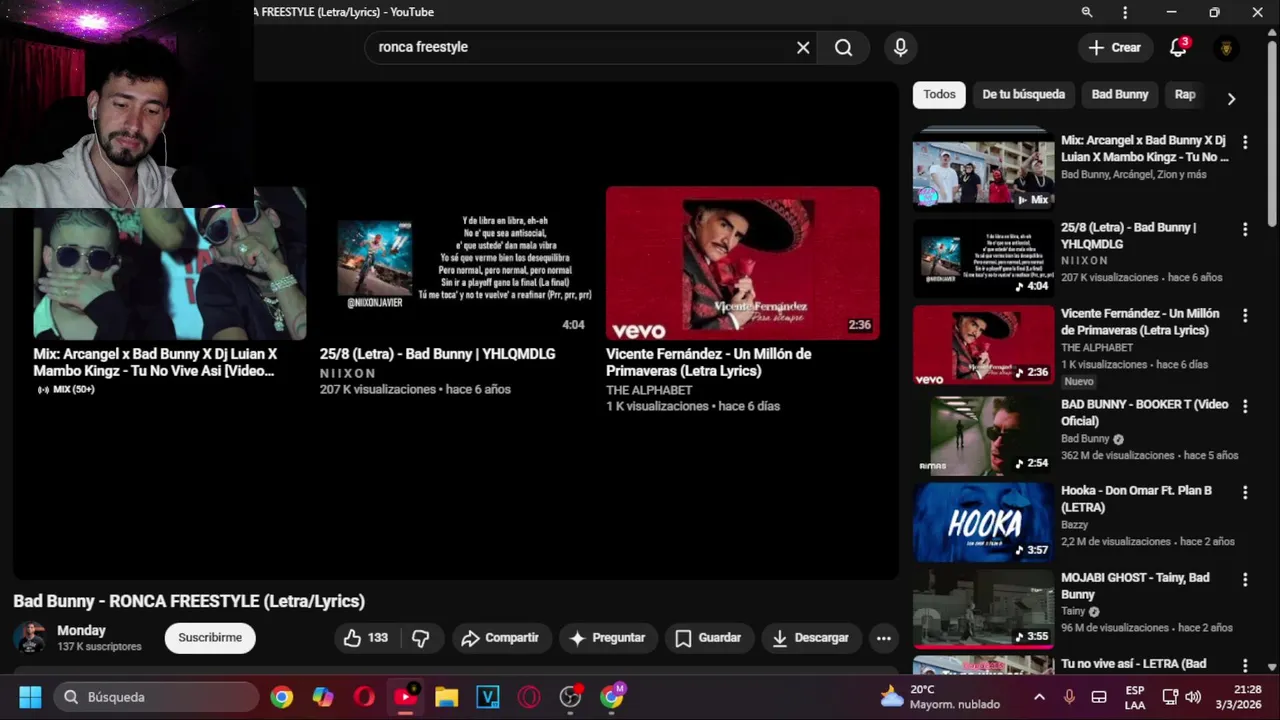Open the Monday channel name link

coord(81,631)
